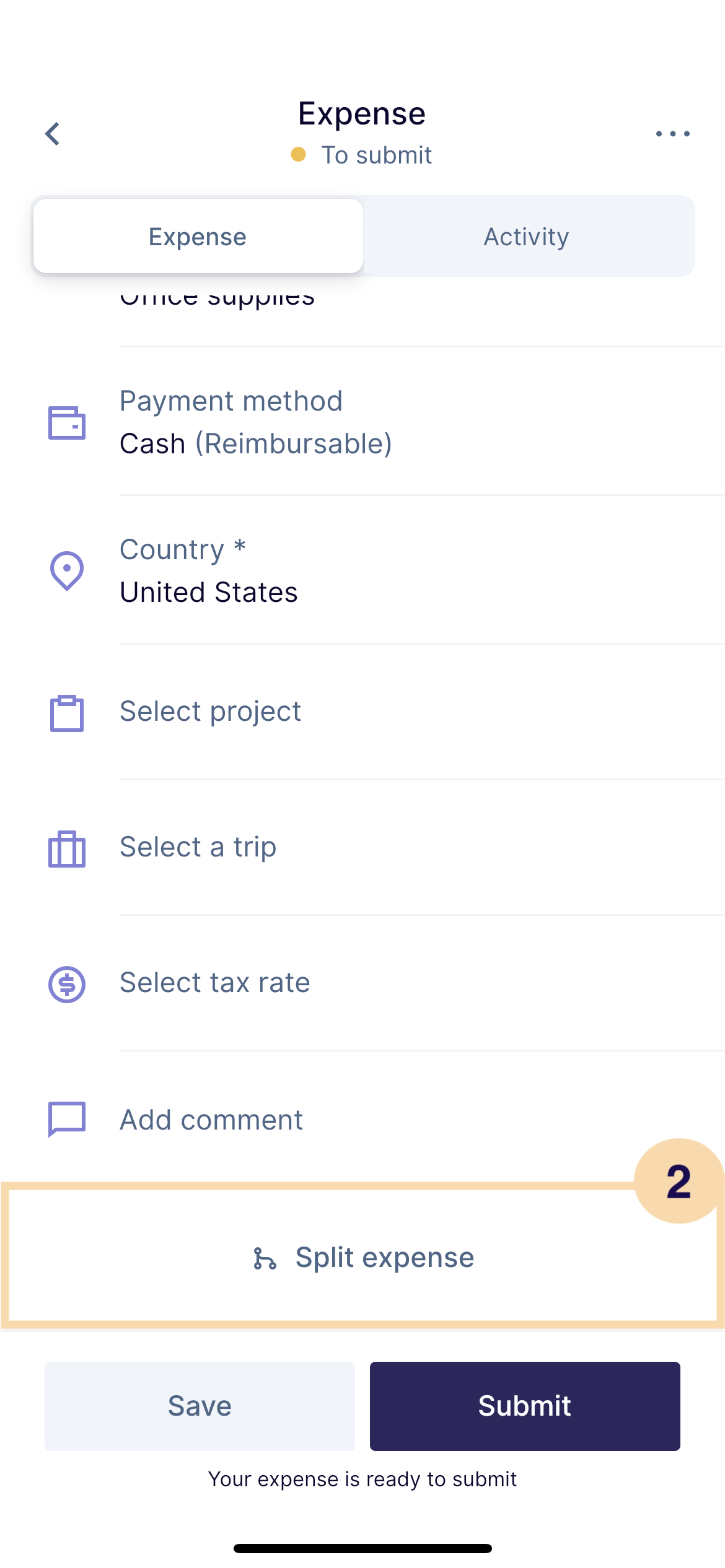
Task: Click the speech bubble comment icon
Action: pos(67,1119)
